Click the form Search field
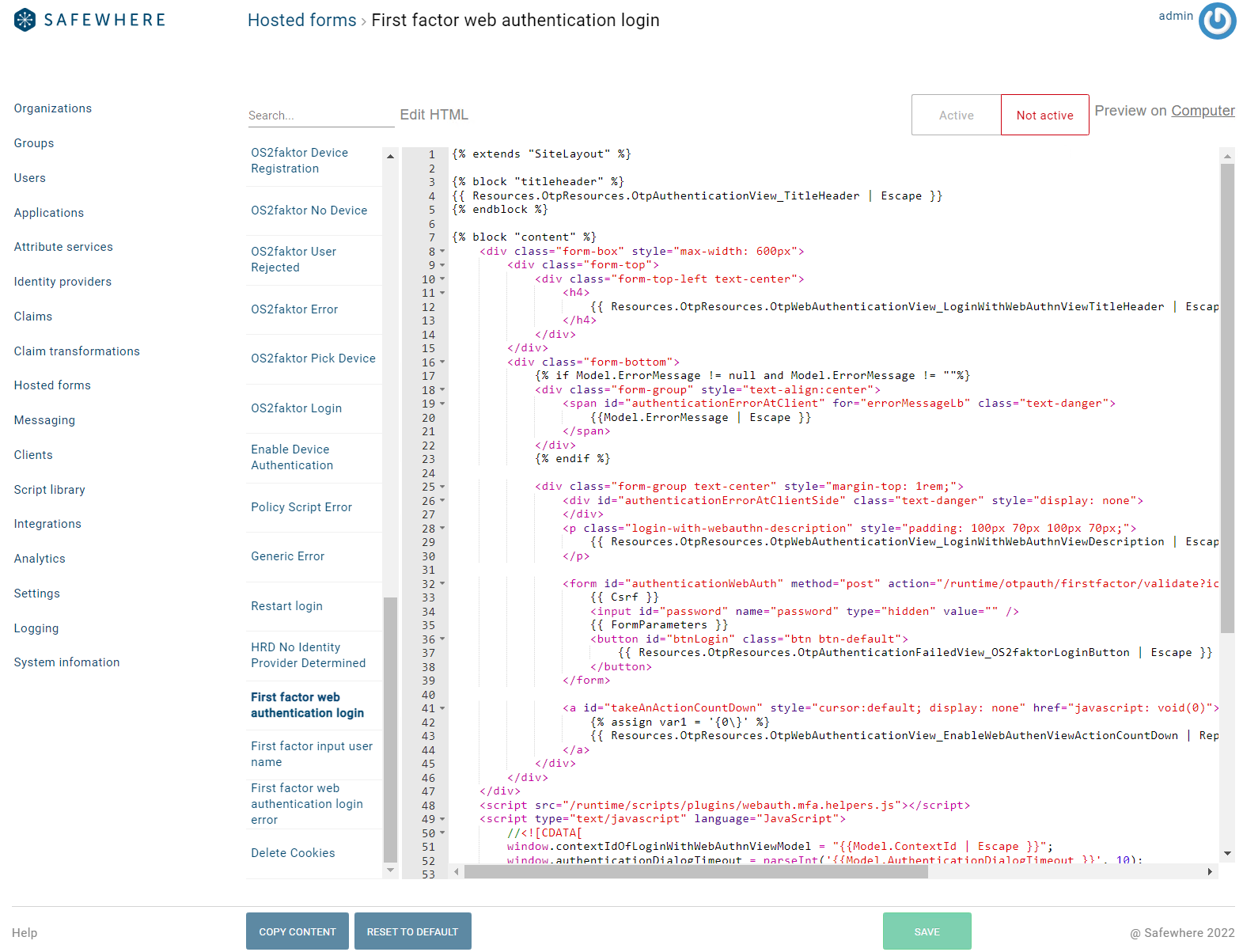Screen dimensions: 1243x952 coord(320,116)
